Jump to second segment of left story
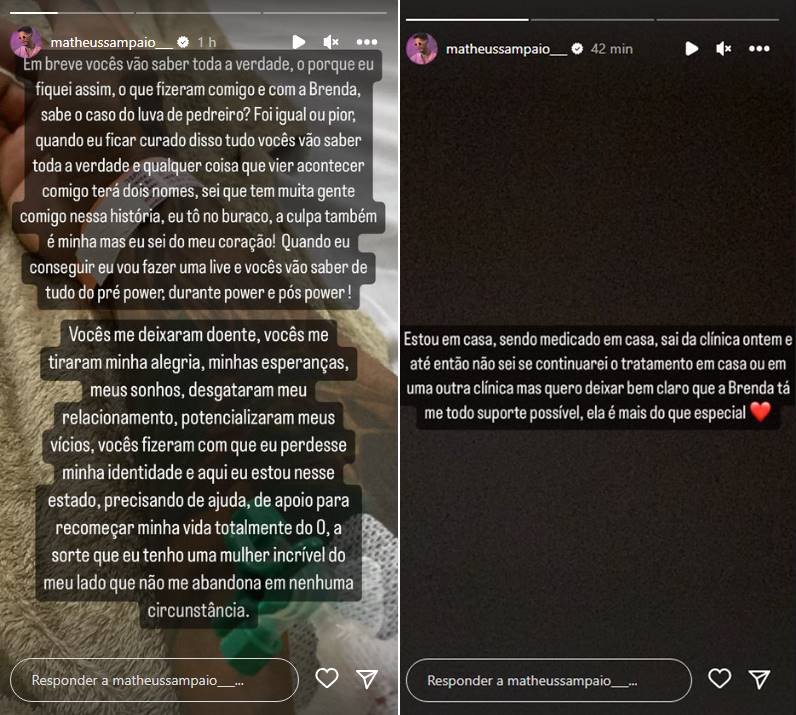This screenshot has height=715, width=796. tap(198, 12)
